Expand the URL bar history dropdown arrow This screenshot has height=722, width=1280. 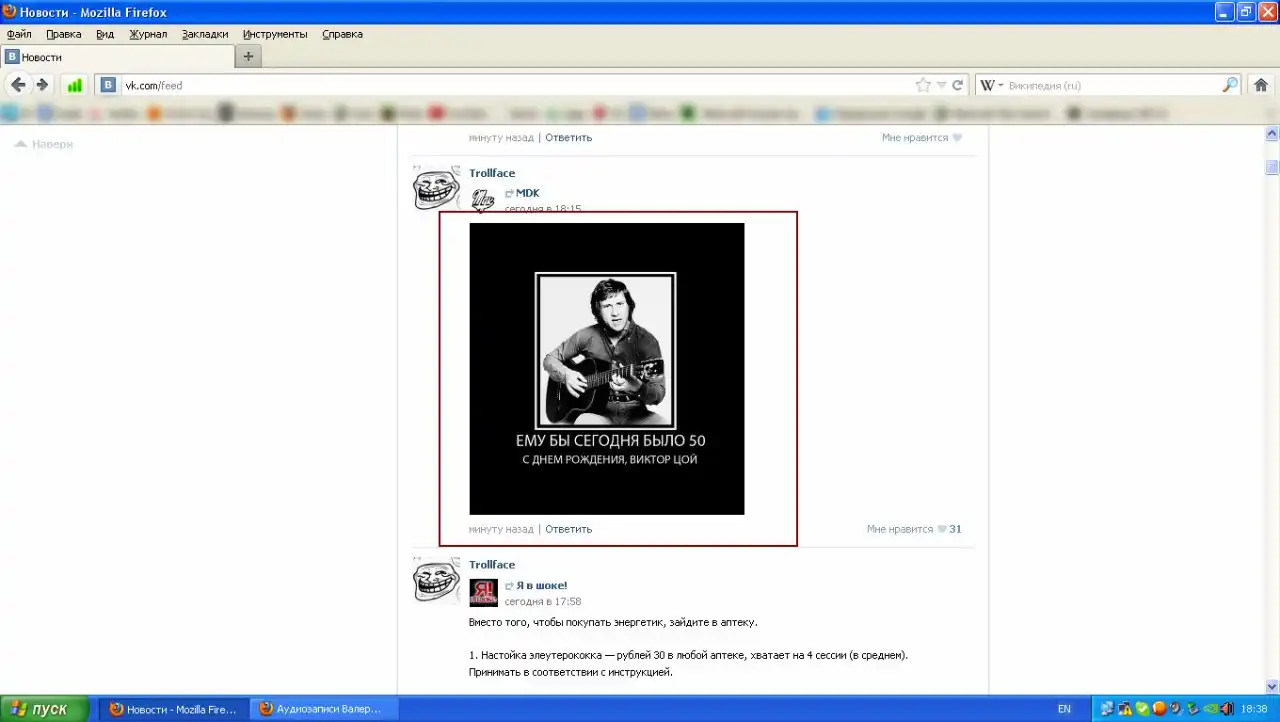coord(941,85)
